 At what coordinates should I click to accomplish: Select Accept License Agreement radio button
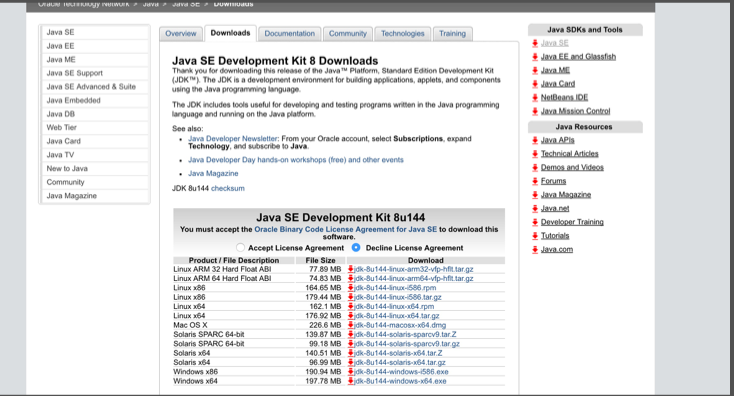point(240,248)
